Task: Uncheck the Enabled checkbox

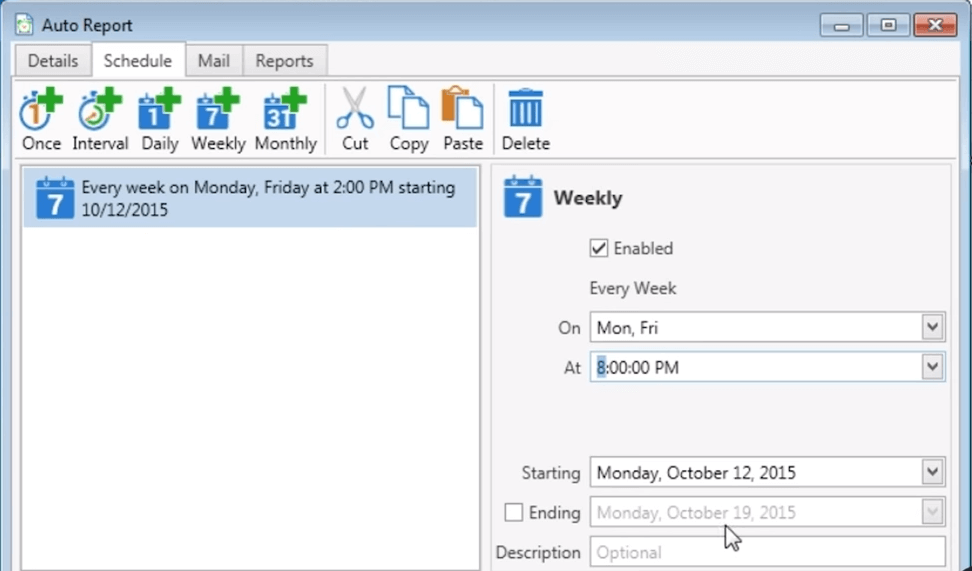Action: [x=599, y=249]
